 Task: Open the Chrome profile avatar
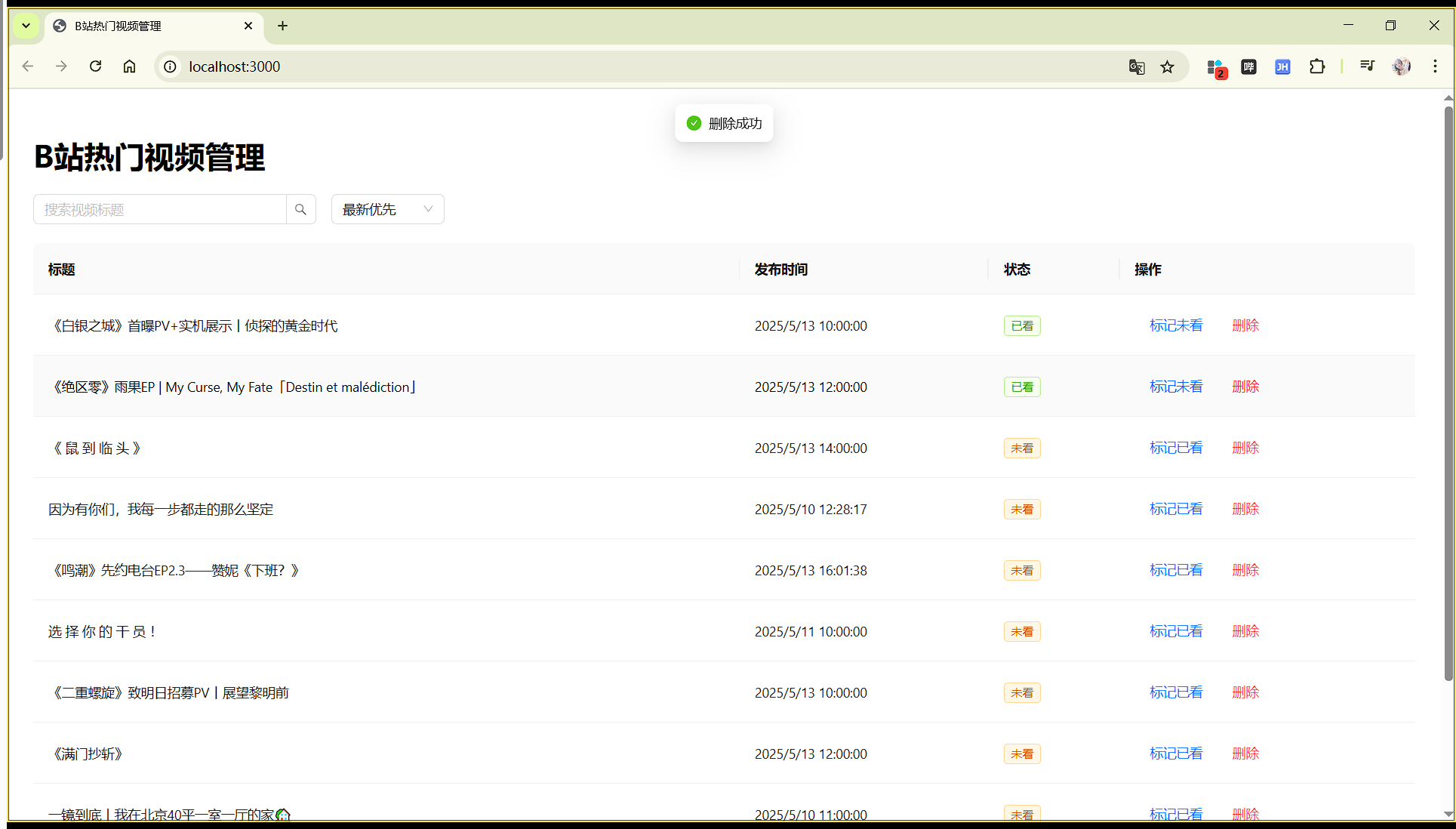pos(1401,66)
